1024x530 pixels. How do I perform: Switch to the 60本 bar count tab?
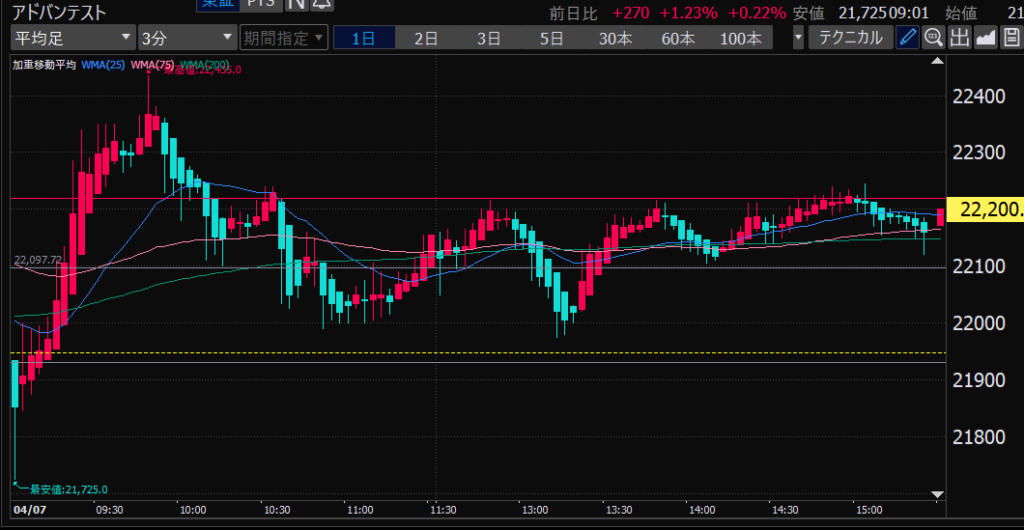(677, 39)
